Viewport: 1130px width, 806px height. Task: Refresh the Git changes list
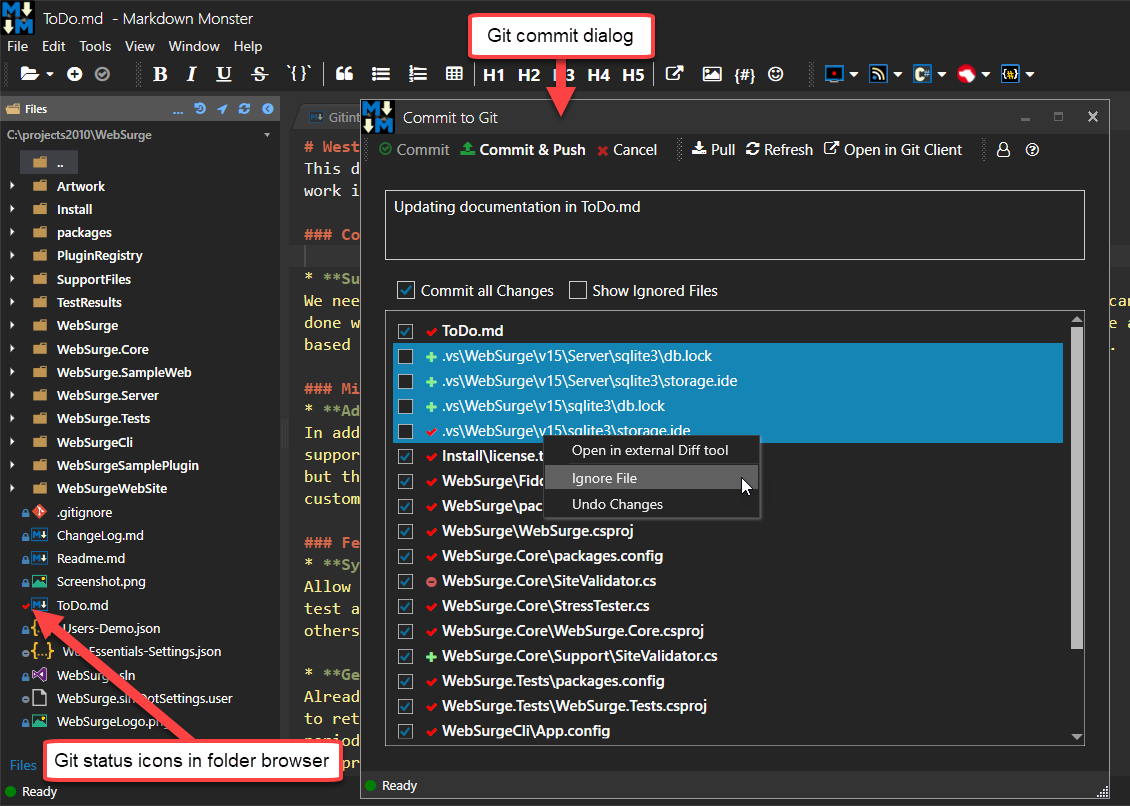point(779,150)
